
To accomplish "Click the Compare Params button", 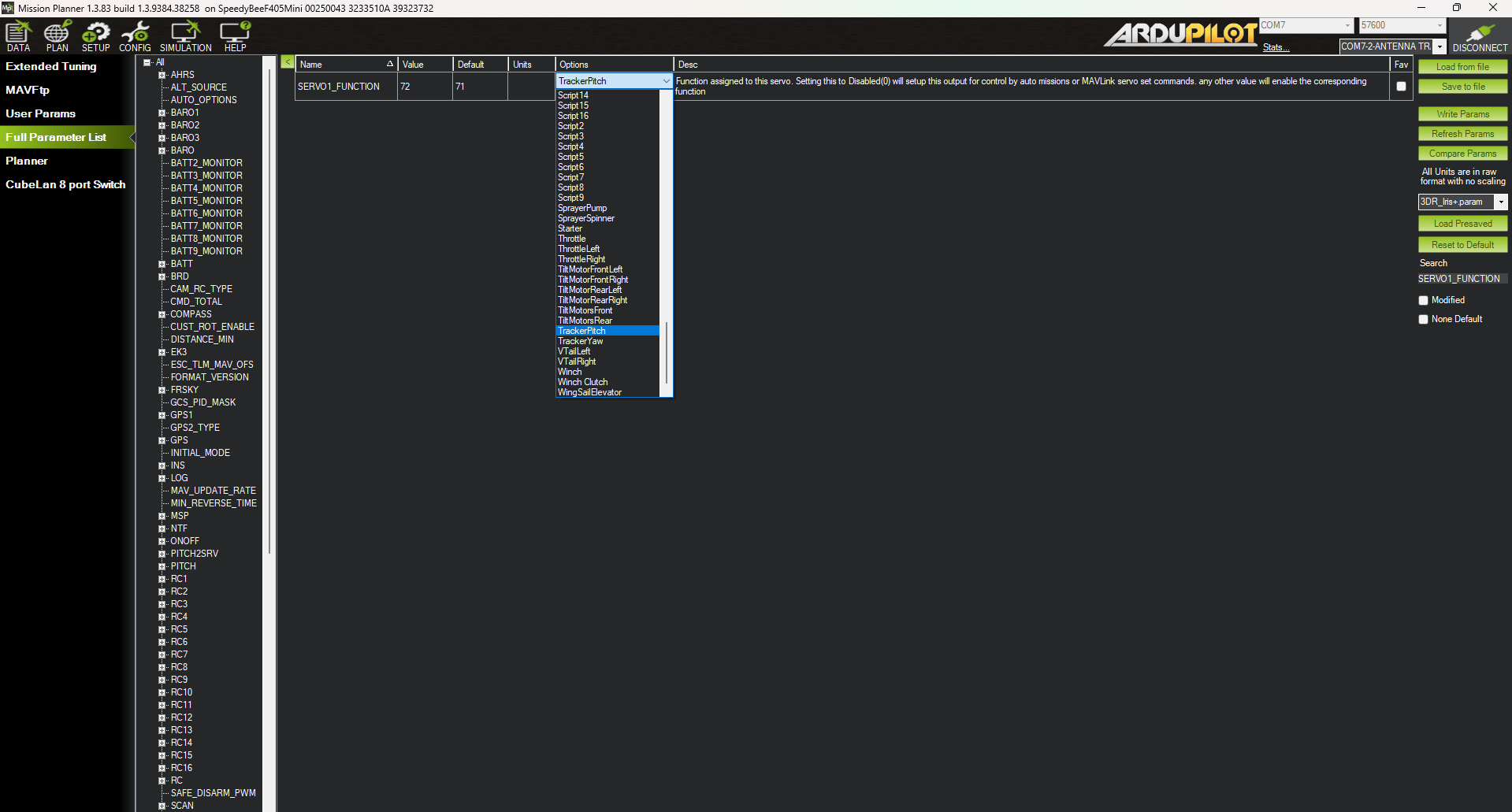I will [1462, 154].
